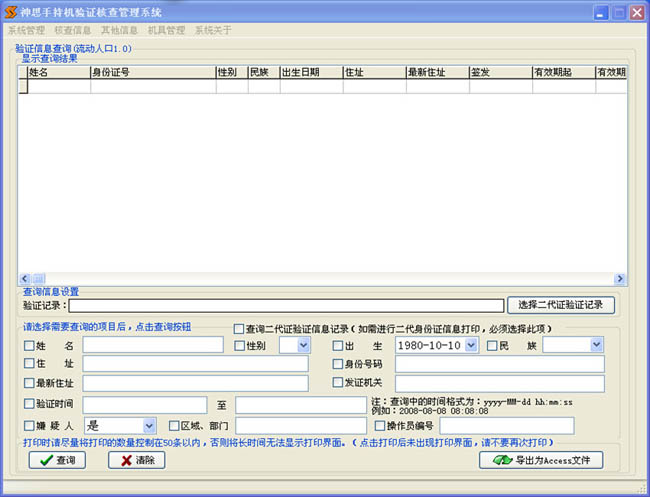This screenshot has width=650, height=497.
Task: Click the 住址 text field
Action: (196, 364)
